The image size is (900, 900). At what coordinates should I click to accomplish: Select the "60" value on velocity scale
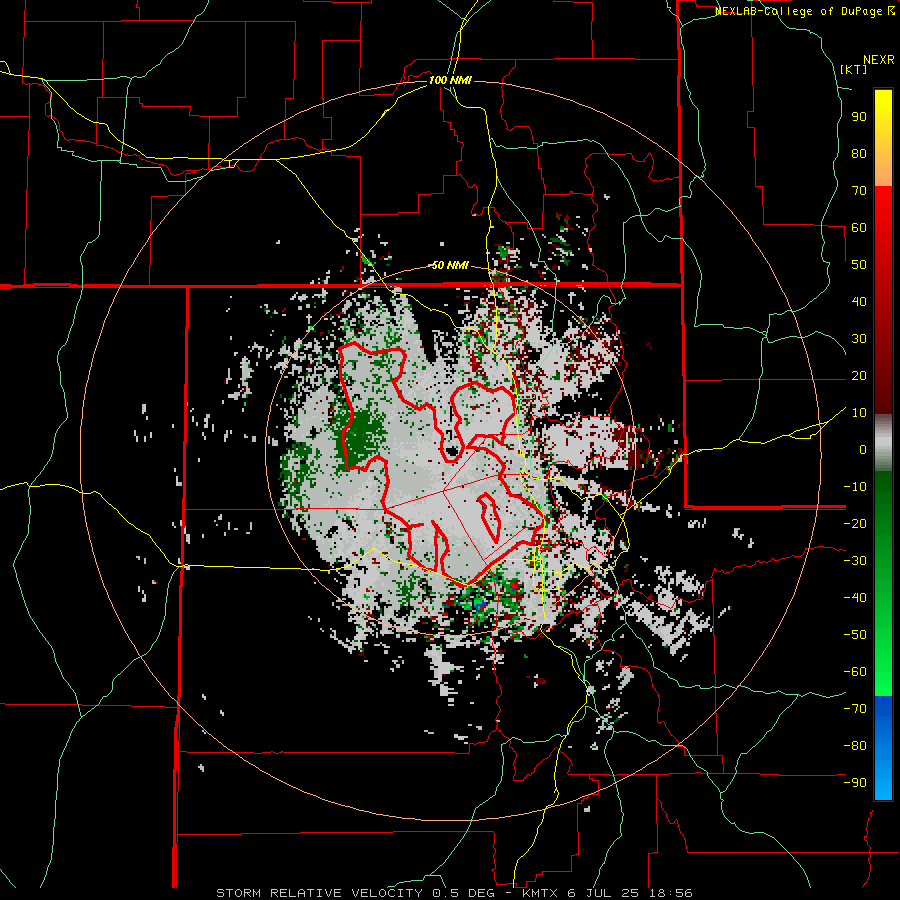click(x=859, y=228)
